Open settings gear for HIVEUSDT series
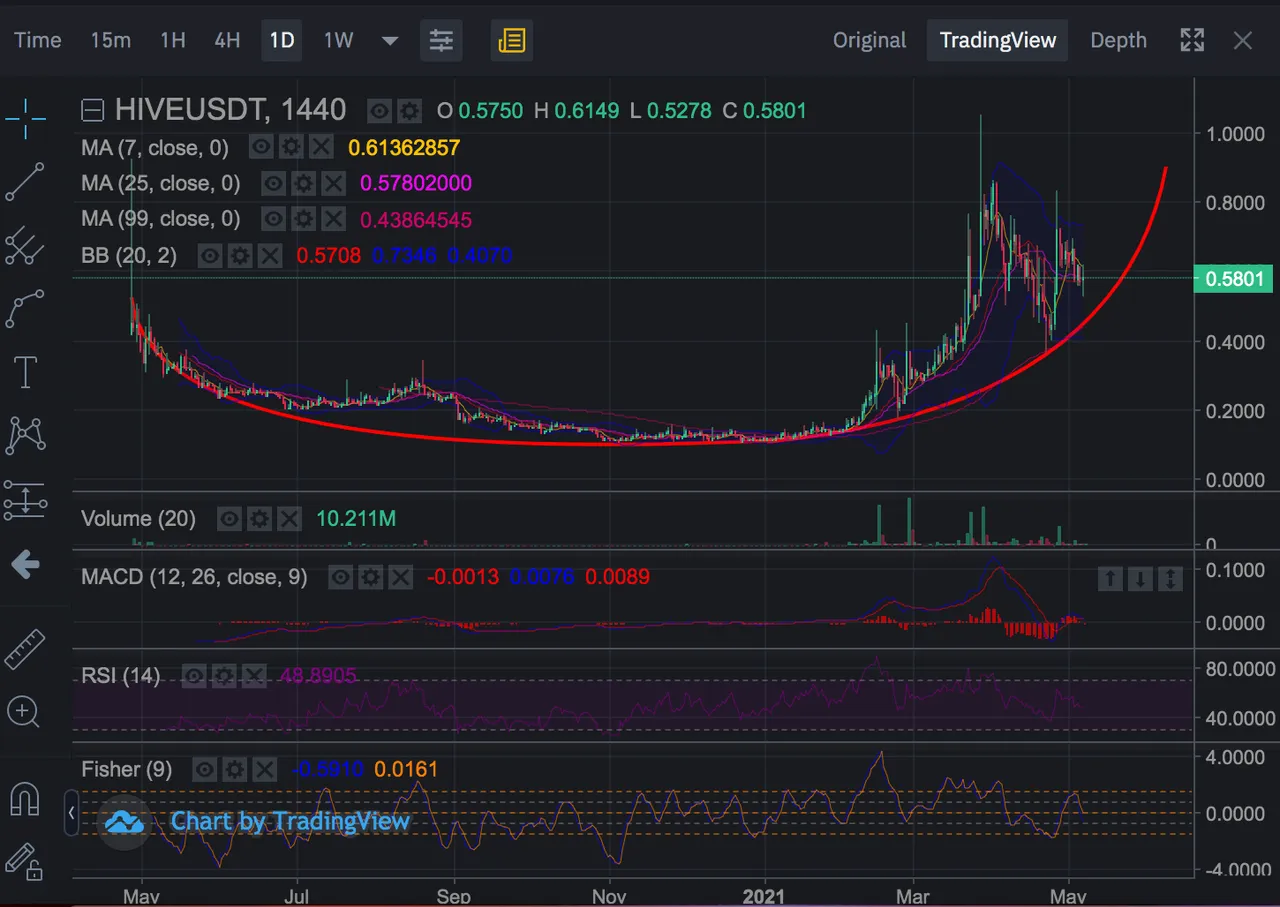The image size is (1280, 907). (409, 110)
